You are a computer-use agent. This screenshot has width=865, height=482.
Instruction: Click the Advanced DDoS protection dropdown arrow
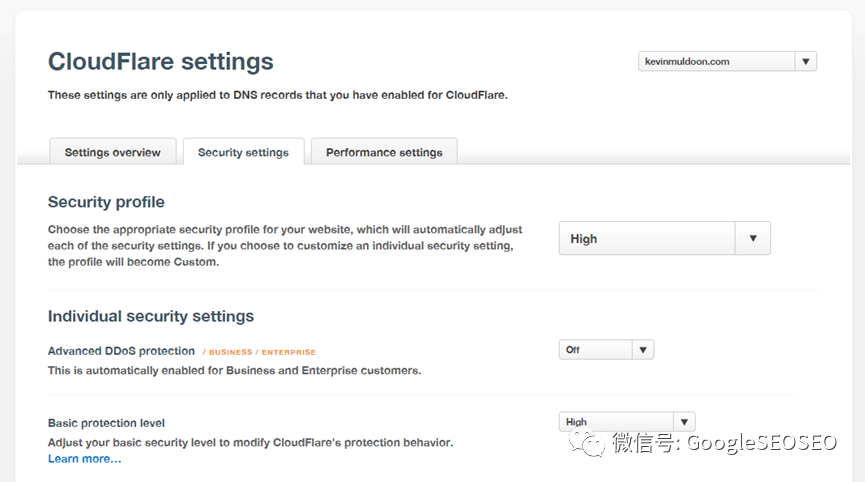(643, 350)
